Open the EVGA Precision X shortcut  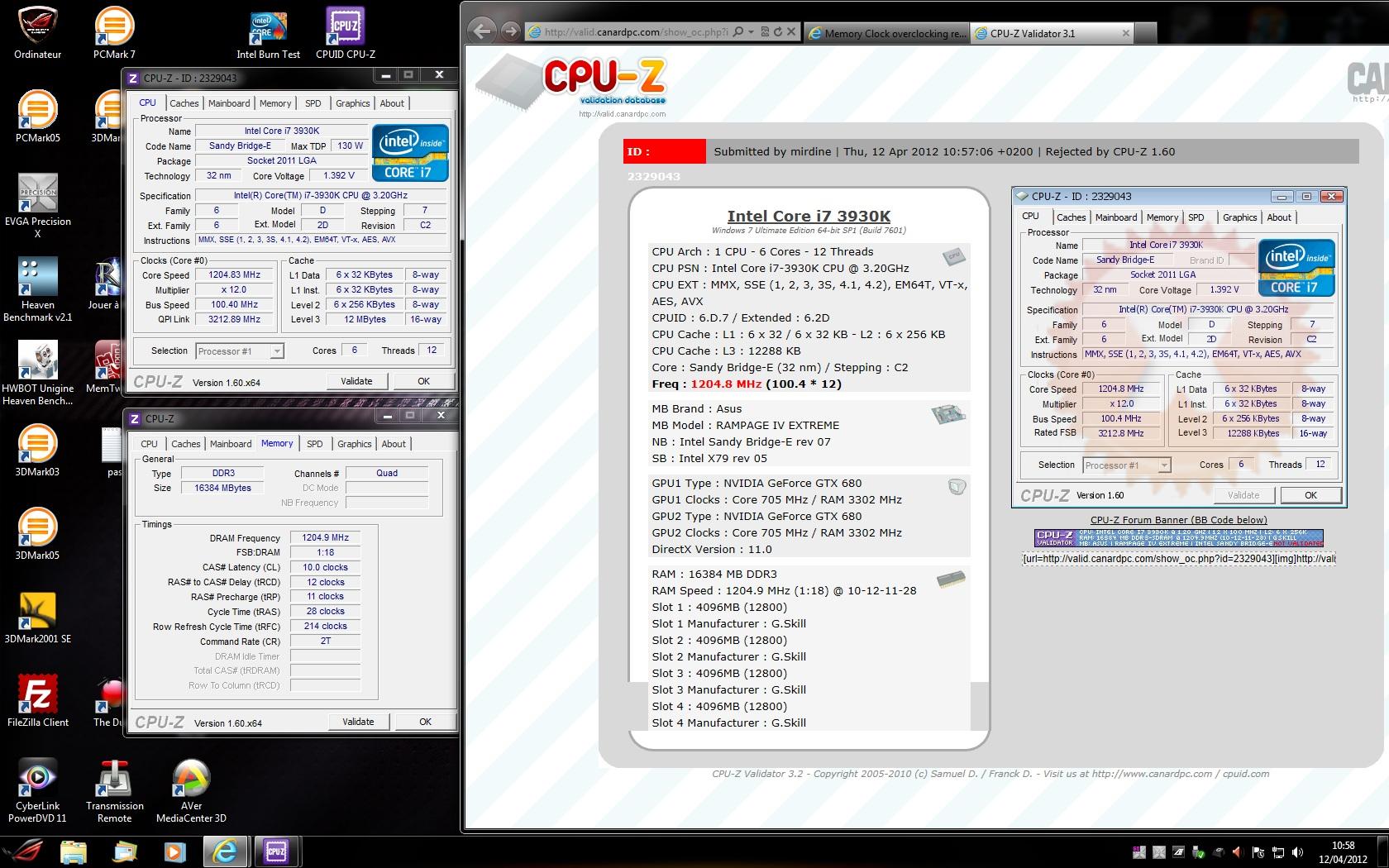(x=37, y=206)
